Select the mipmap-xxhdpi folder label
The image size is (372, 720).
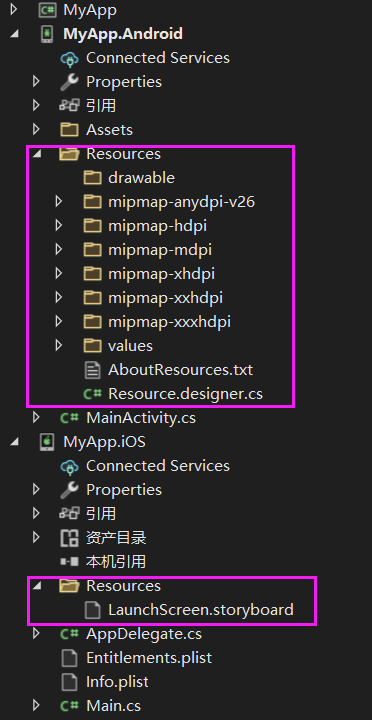pos(165,298)
